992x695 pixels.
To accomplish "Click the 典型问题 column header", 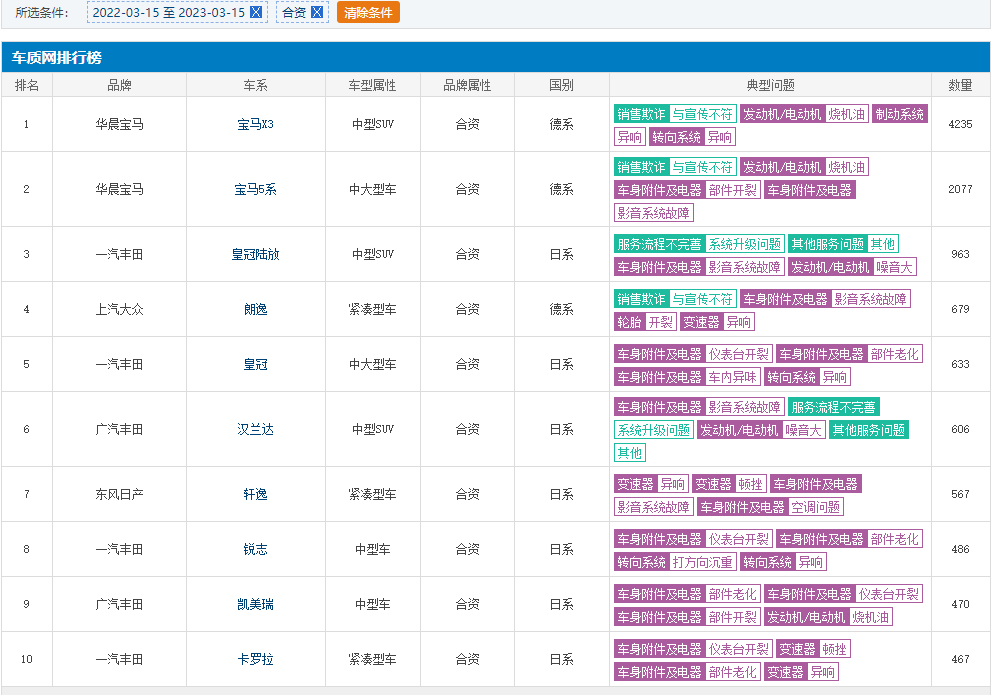I will pos(770,85).
